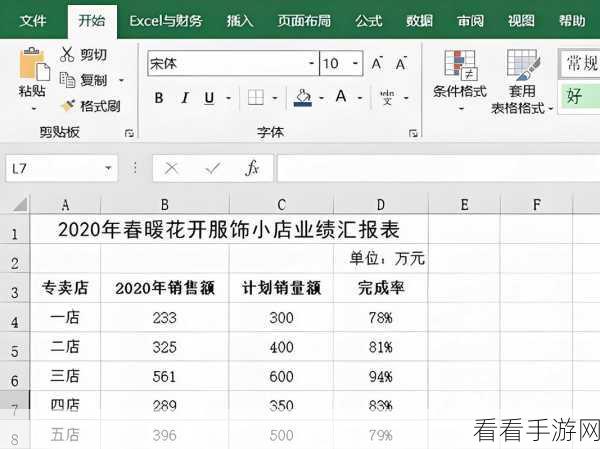The image size is (600, 449).
Task: Apply the 常规 cell style
Action: [580, 63]
